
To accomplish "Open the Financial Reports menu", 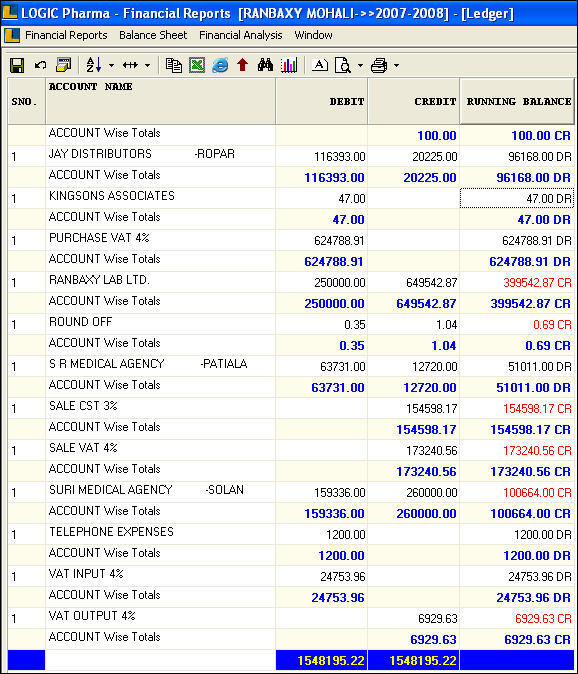I will [x=66, y=35].
